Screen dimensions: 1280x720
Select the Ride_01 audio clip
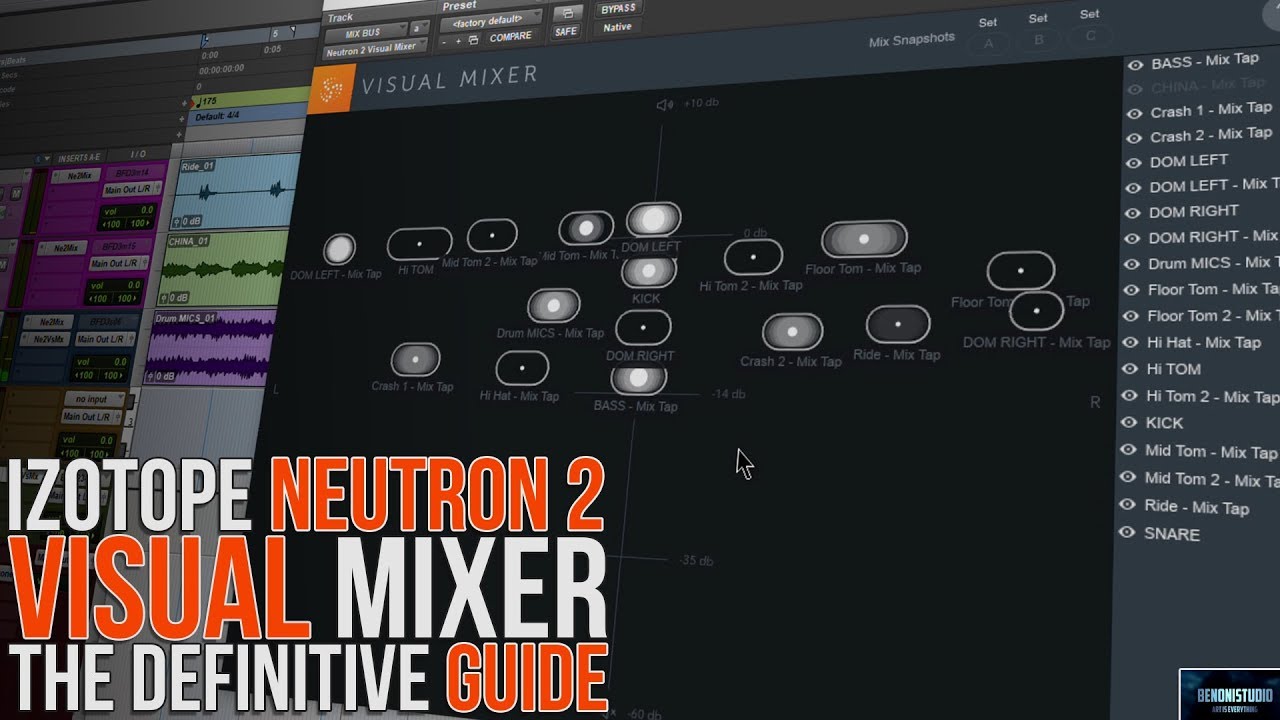(x=235, y=191)
